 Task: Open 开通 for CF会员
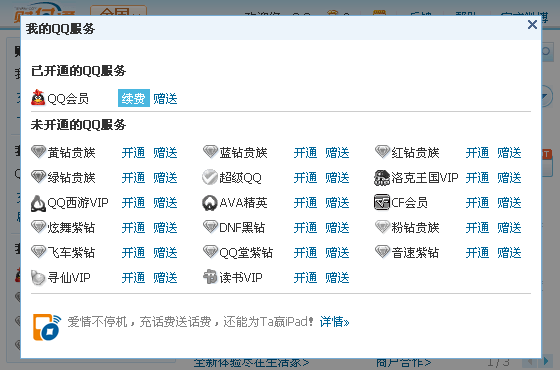478,203
